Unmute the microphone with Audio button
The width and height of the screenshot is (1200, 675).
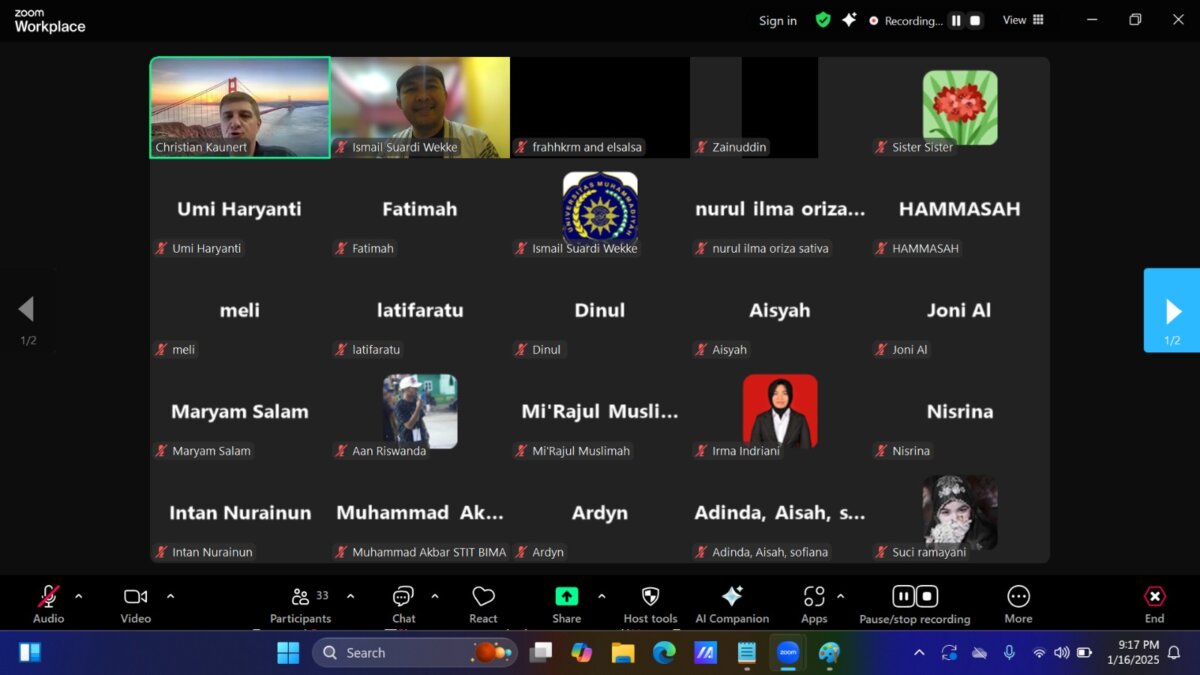[x=48, y=604]
